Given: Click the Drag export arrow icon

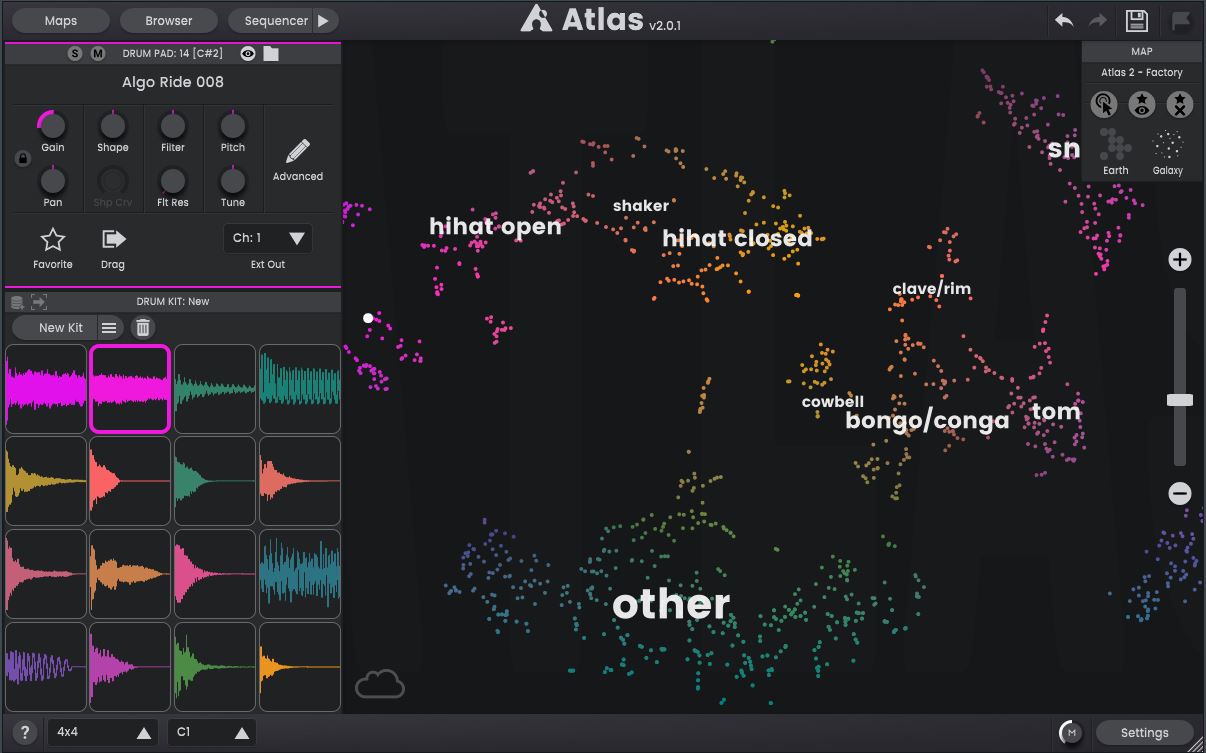Looking at the screenshot, I should click(x=113, y=239).
